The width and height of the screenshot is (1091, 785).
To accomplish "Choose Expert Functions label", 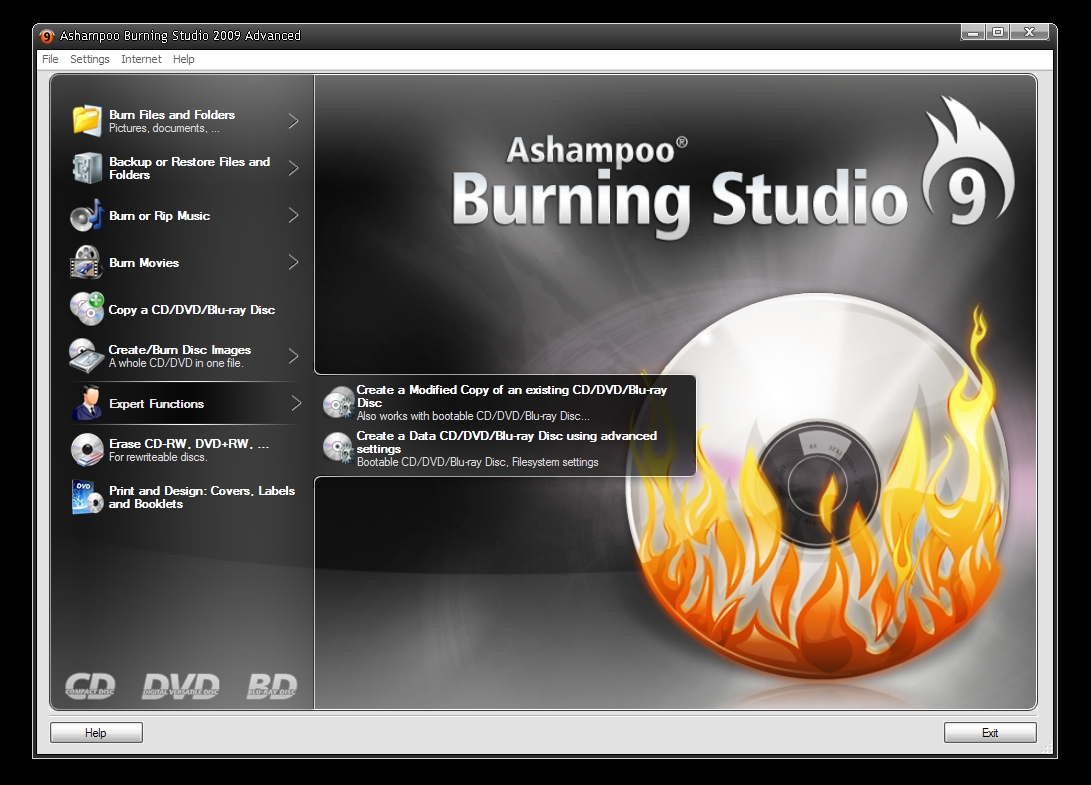I will tap(157, 404).
